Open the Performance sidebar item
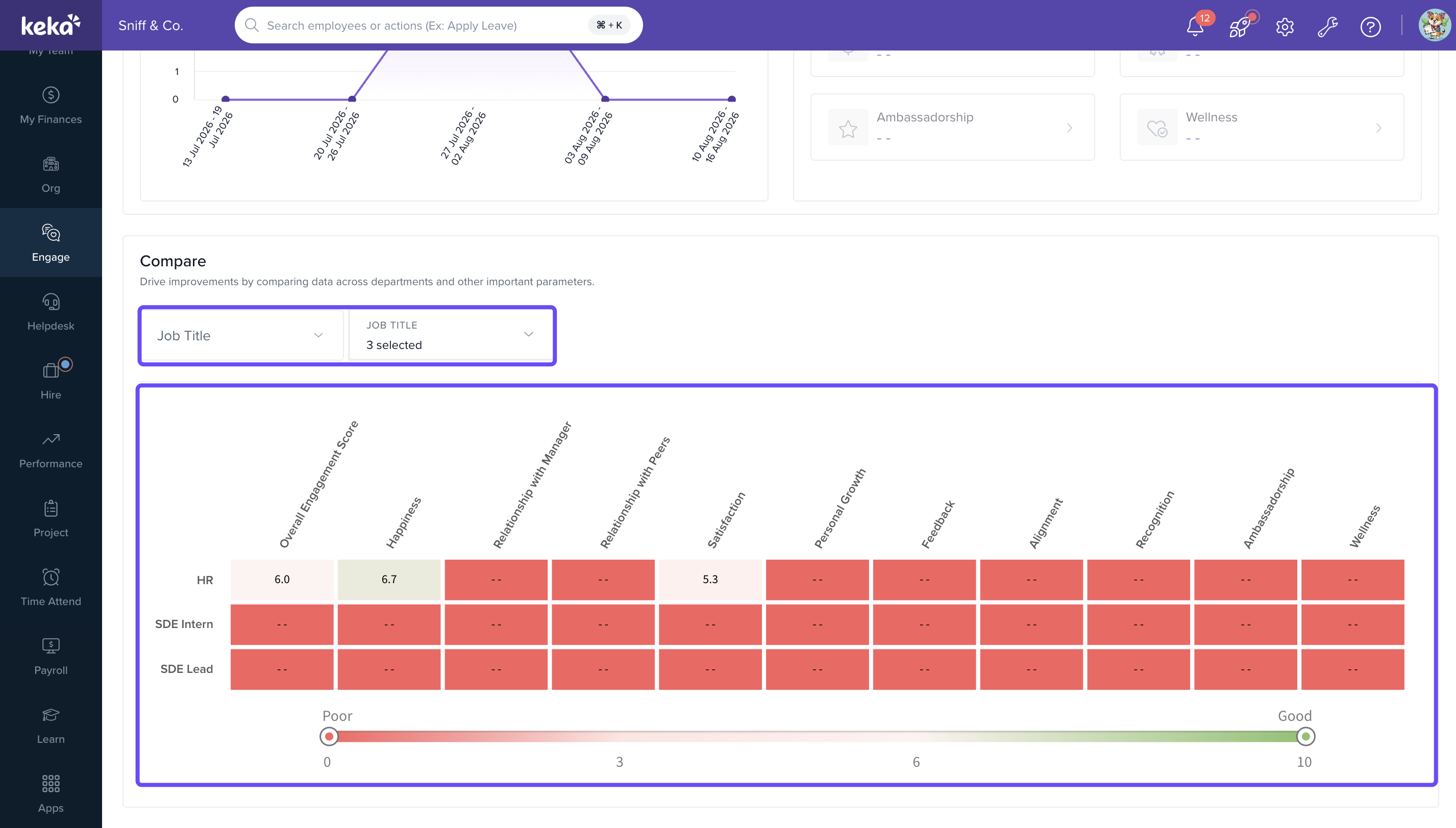 (x=51, y=450)
